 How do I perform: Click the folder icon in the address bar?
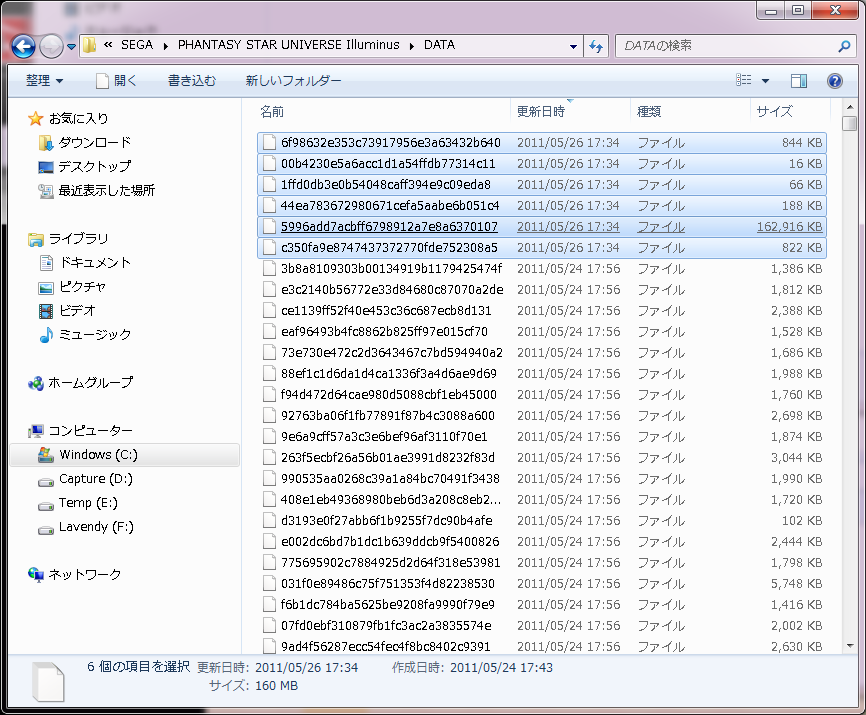pos(89,45)
